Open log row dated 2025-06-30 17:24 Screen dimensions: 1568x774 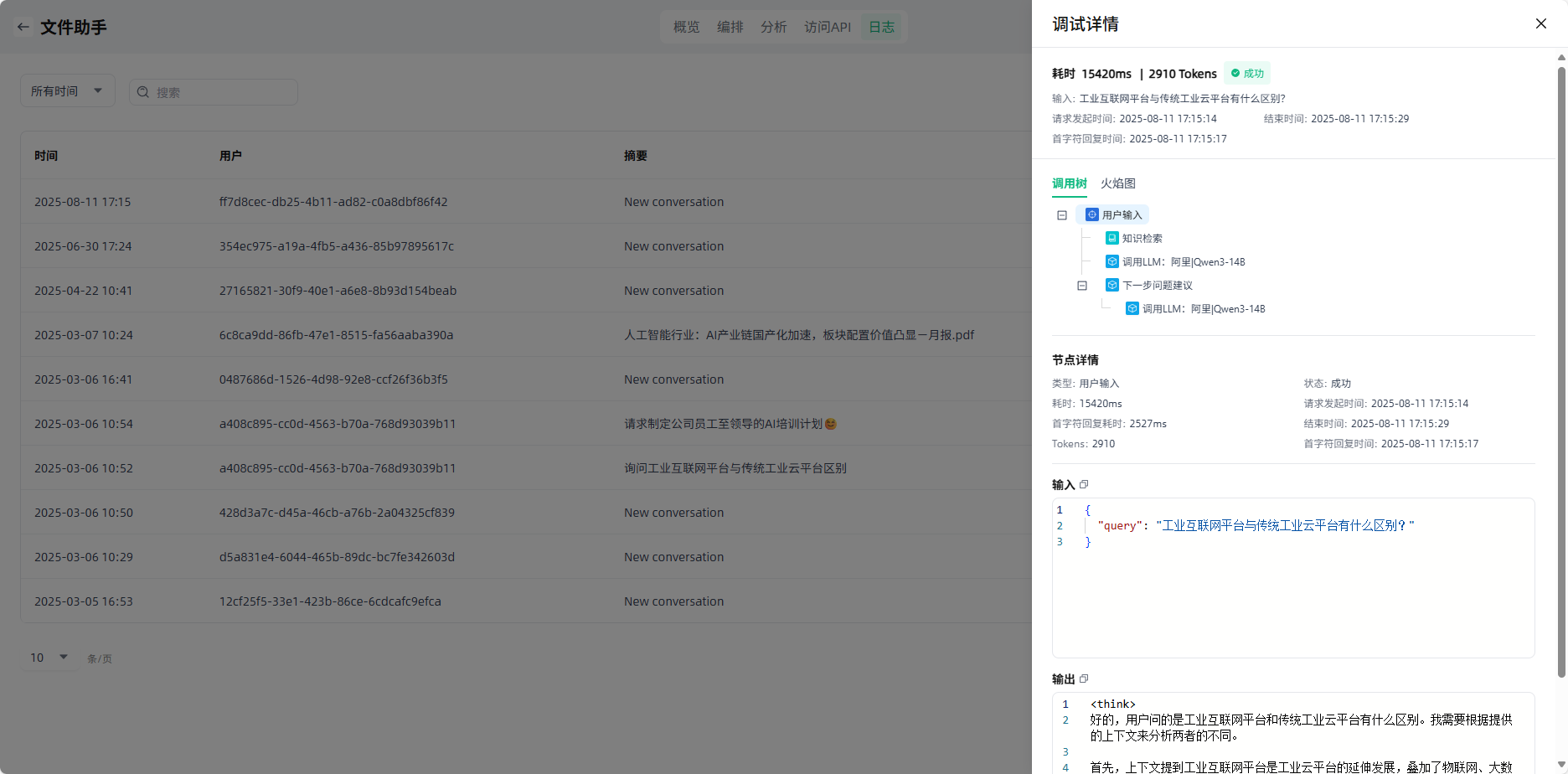point(526,245)
